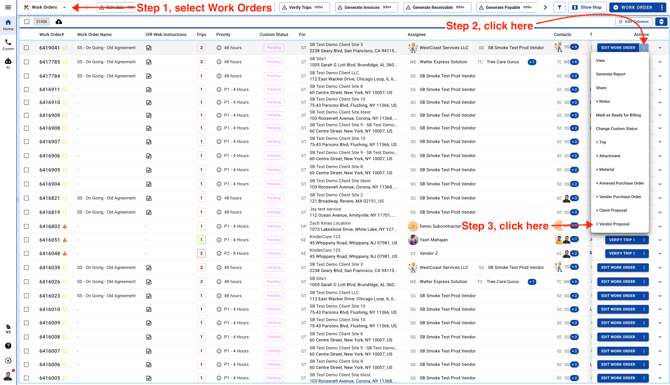Open the AI assistant icon in sidebar
The width and height of the screenshot is (670, 385).
(x=8, y=63)
